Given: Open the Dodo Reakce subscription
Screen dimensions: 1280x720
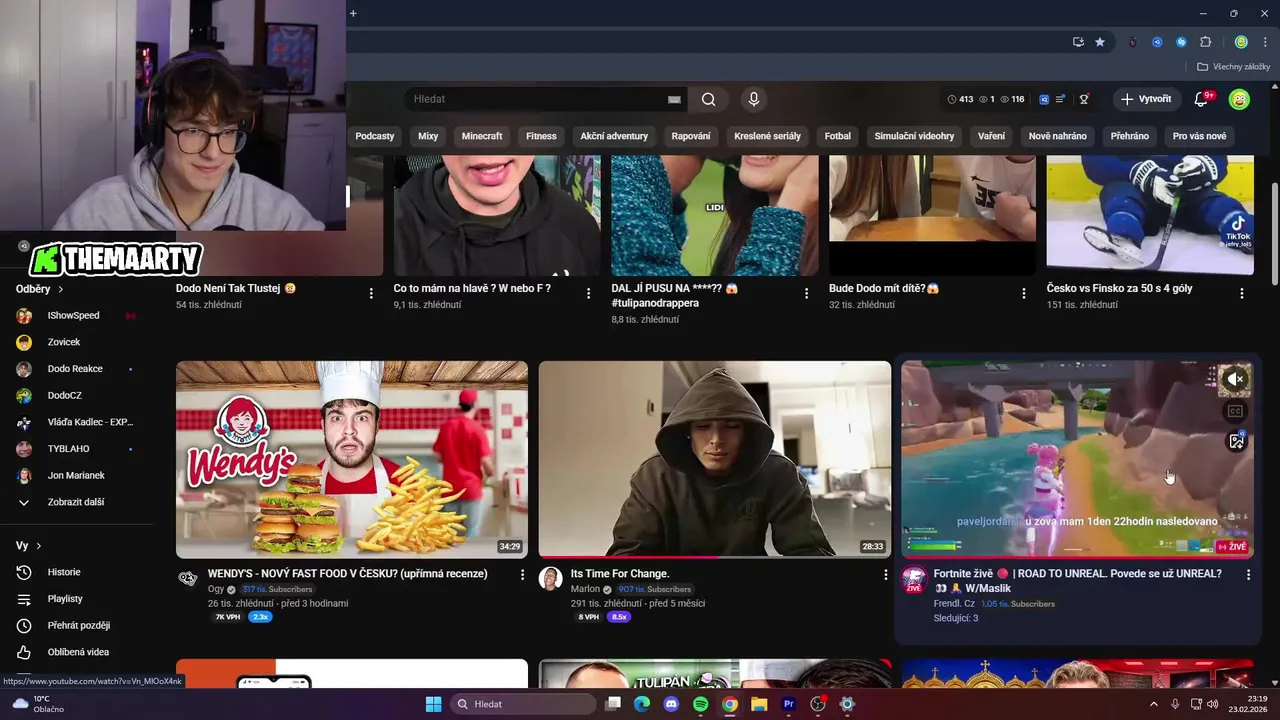Looking at the screenshot, I should [76, 369].
